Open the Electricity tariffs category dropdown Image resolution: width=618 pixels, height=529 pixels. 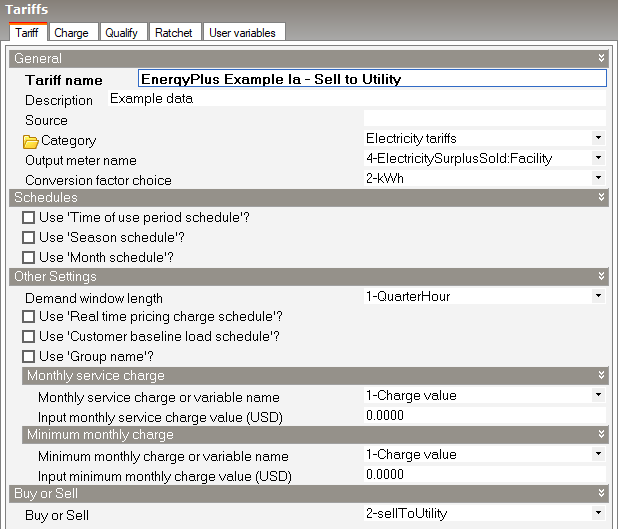pos(597,138)
